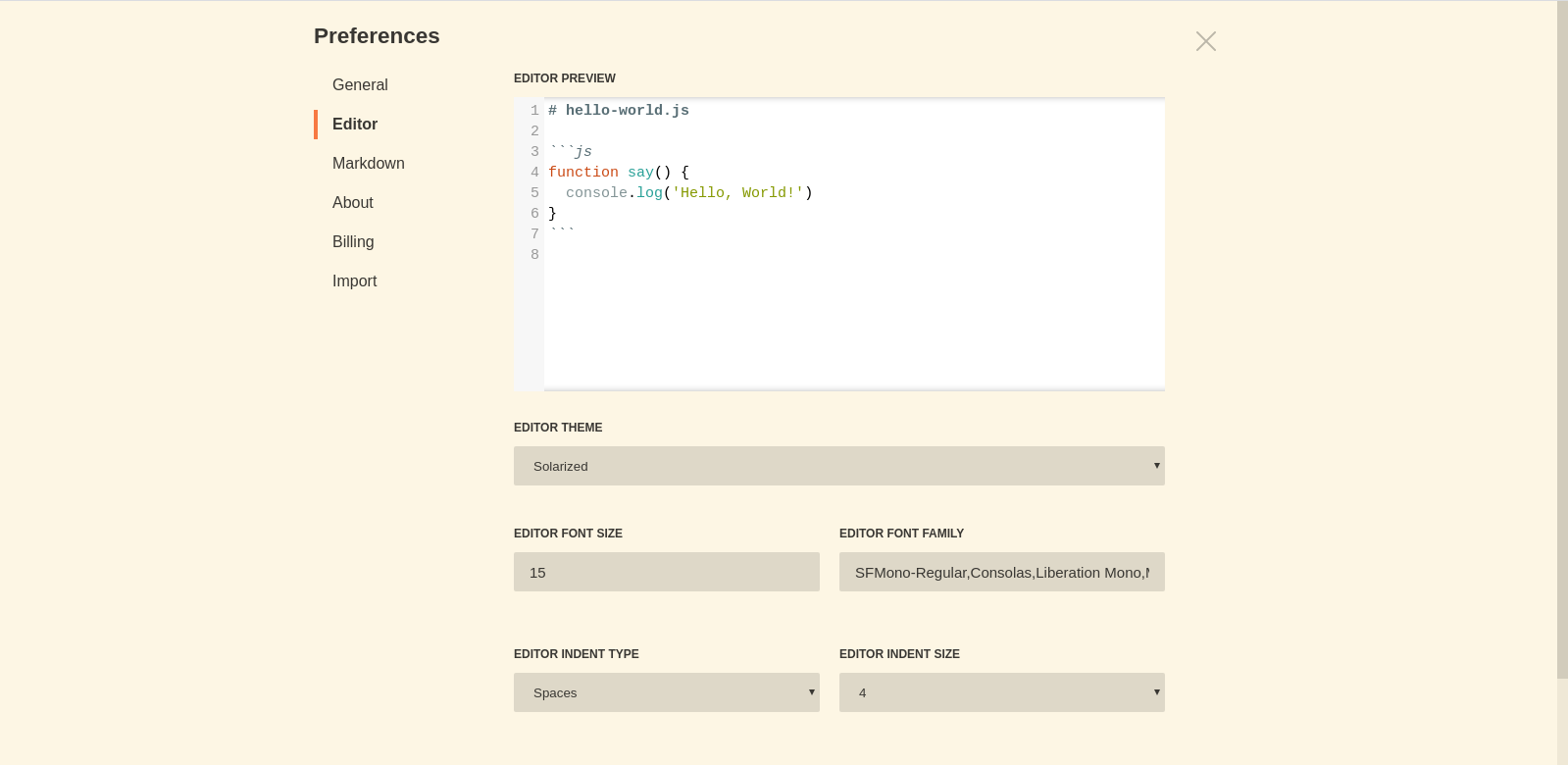The width and height of the screenshot is (1568, 765).
Task: Expand the Editor Theme dropdown showing Solarized
Action: point(839,466)
